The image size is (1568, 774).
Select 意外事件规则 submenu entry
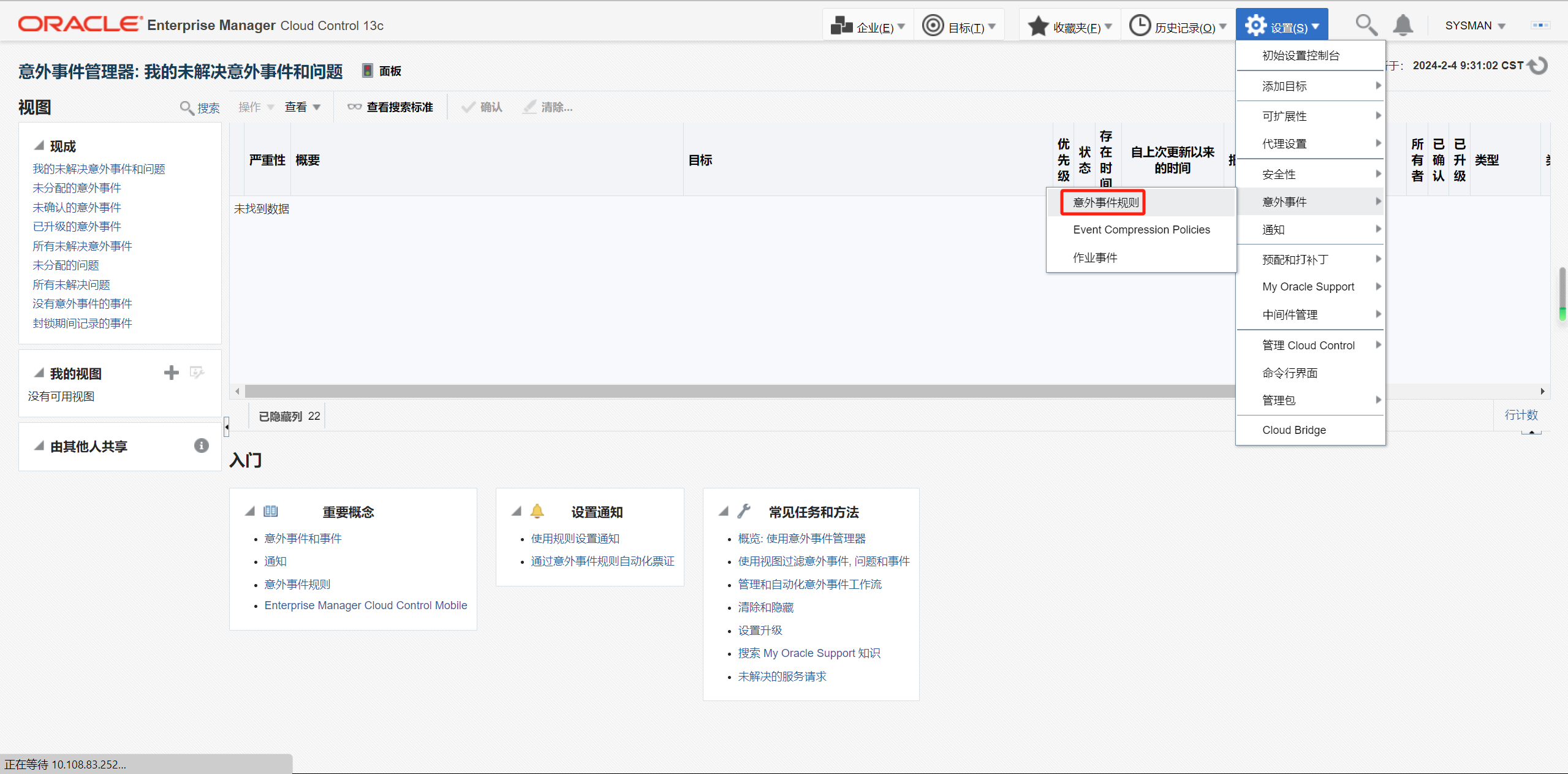[x=1105, y=202]
